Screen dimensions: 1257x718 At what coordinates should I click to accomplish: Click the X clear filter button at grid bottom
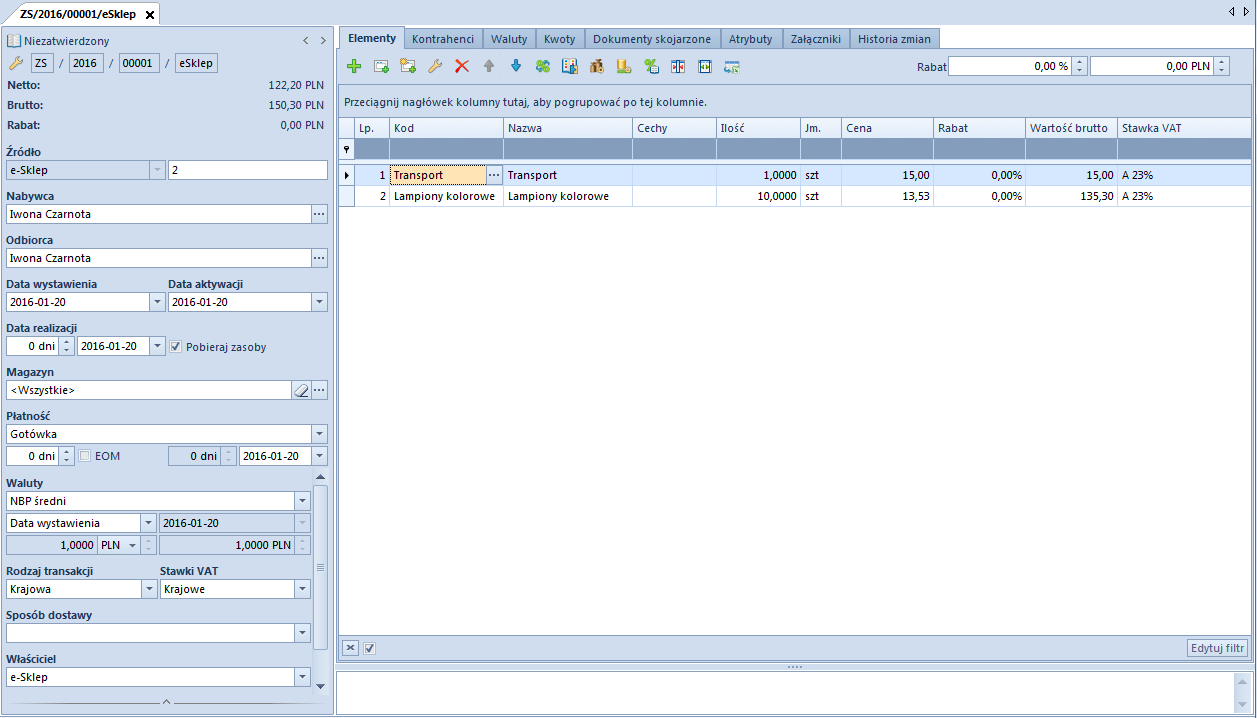tap(350, 648)
